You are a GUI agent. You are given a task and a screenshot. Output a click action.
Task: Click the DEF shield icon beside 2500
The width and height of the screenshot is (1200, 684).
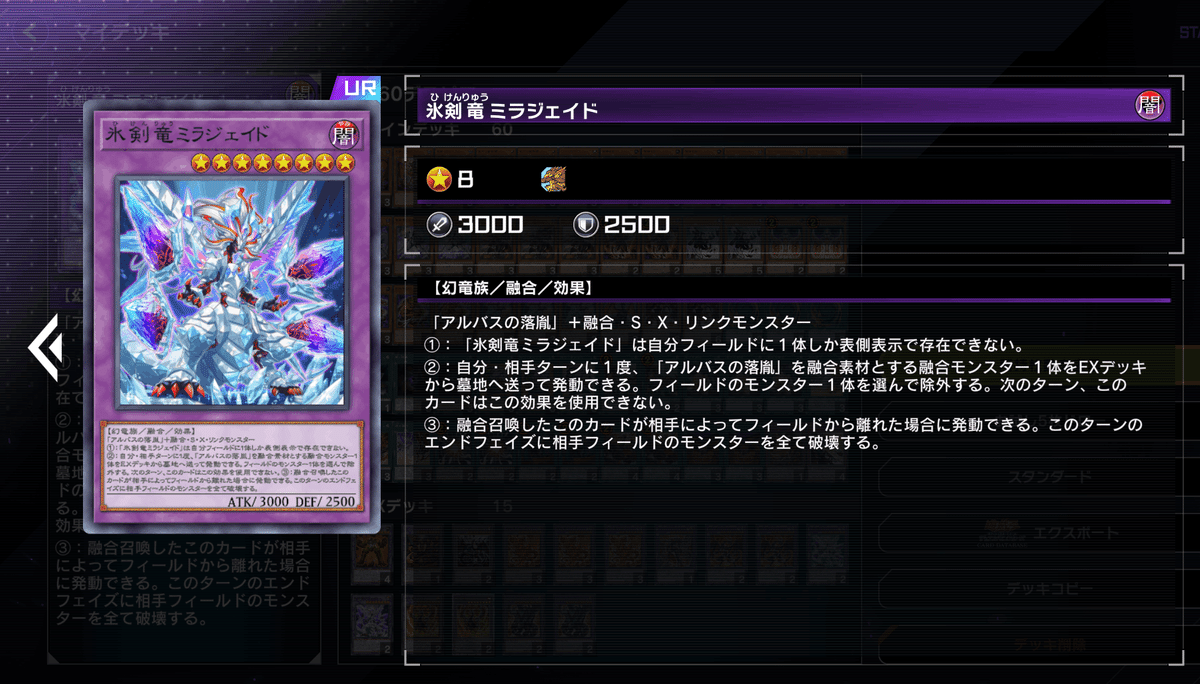585,224
